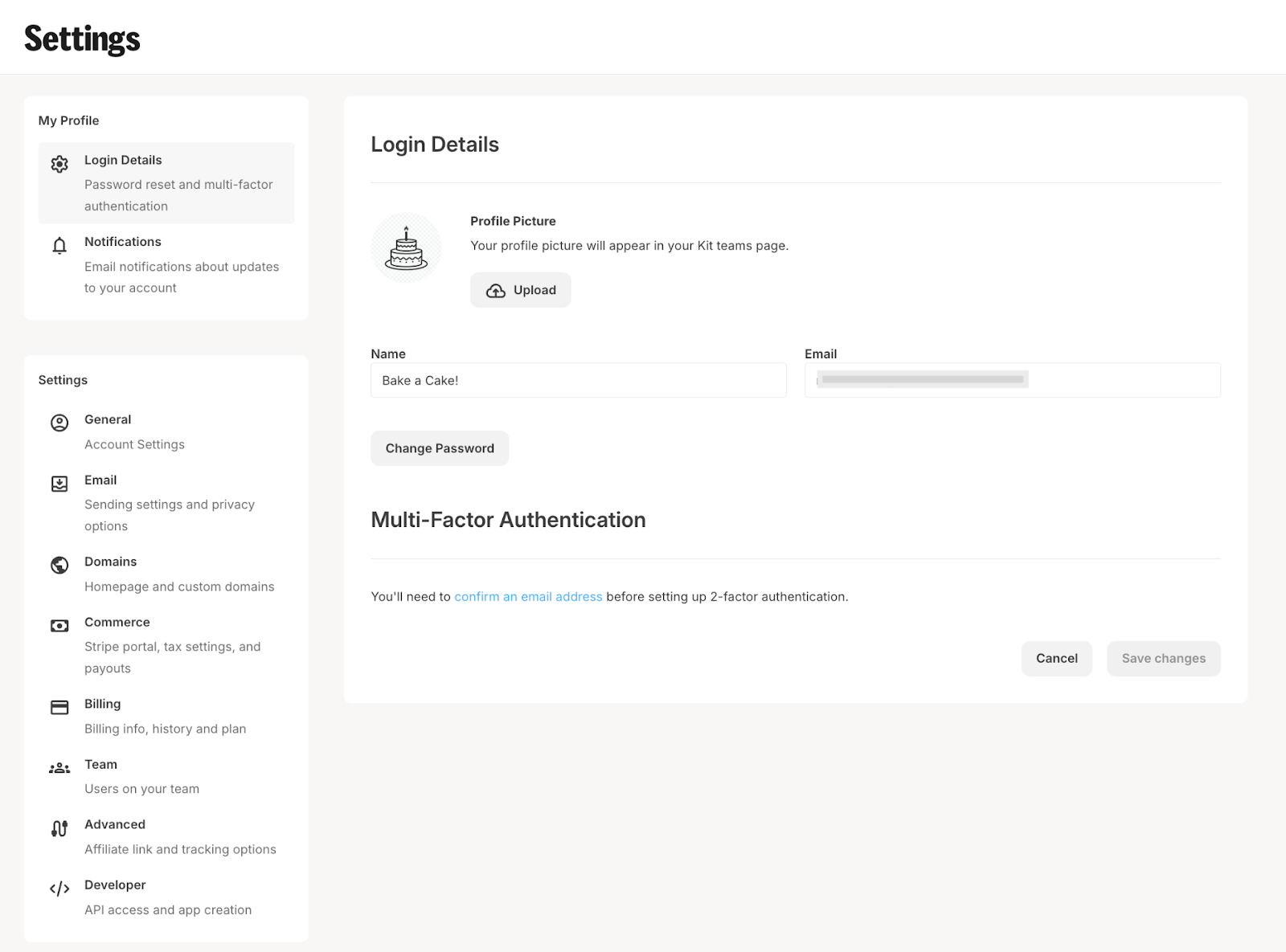Open Login Details in My Profile
The width and height of the screenshot is (1286, 952).
(x=166, y=183)
